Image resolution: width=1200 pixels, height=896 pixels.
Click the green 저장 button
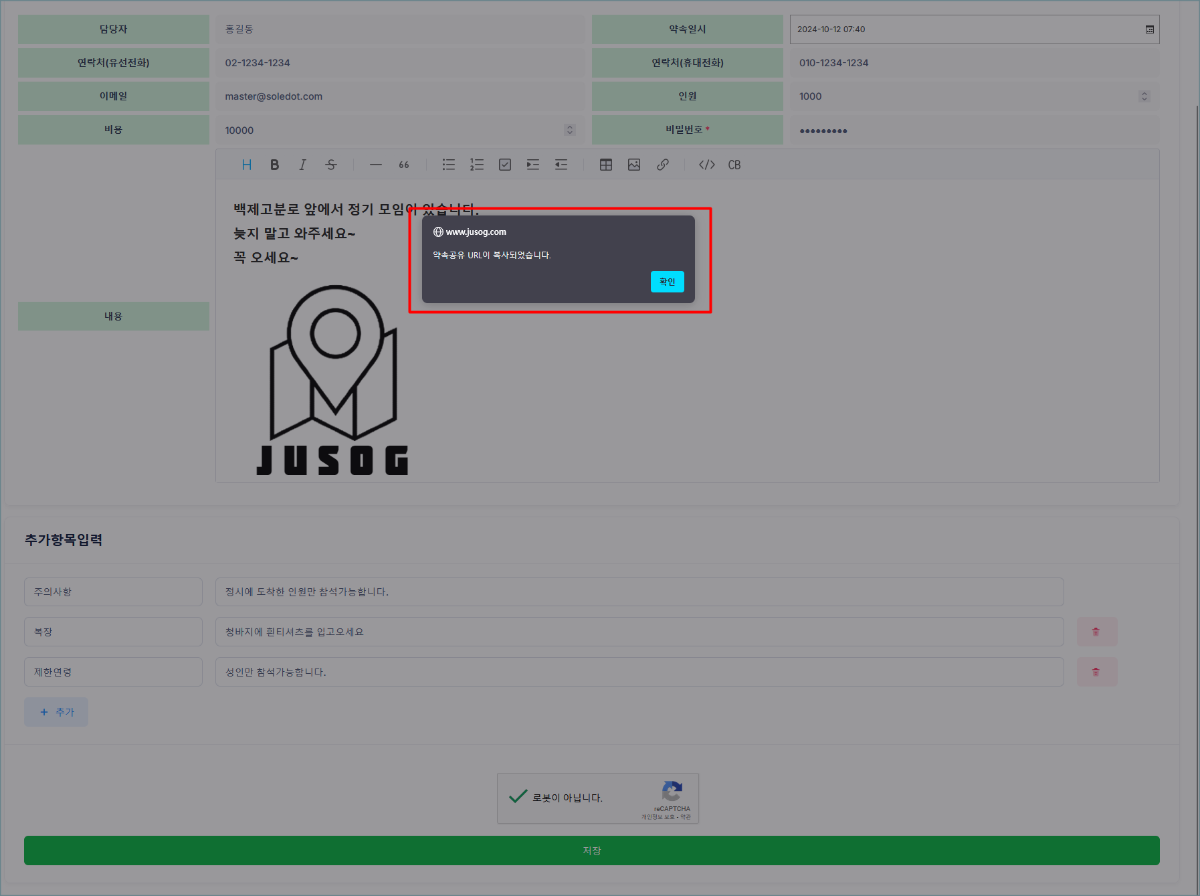pyautogui.click(x=592, y=850)
